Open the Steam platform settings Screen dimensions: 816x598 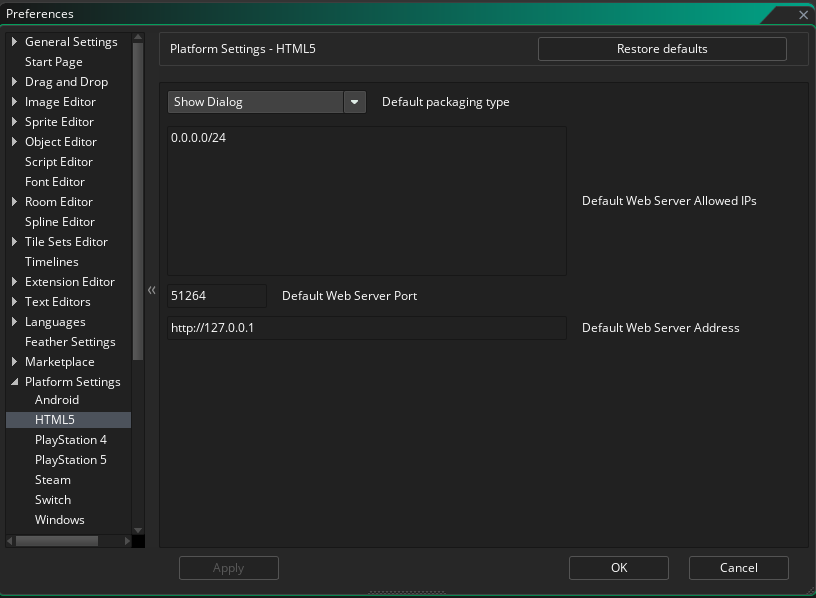point(53,480)
